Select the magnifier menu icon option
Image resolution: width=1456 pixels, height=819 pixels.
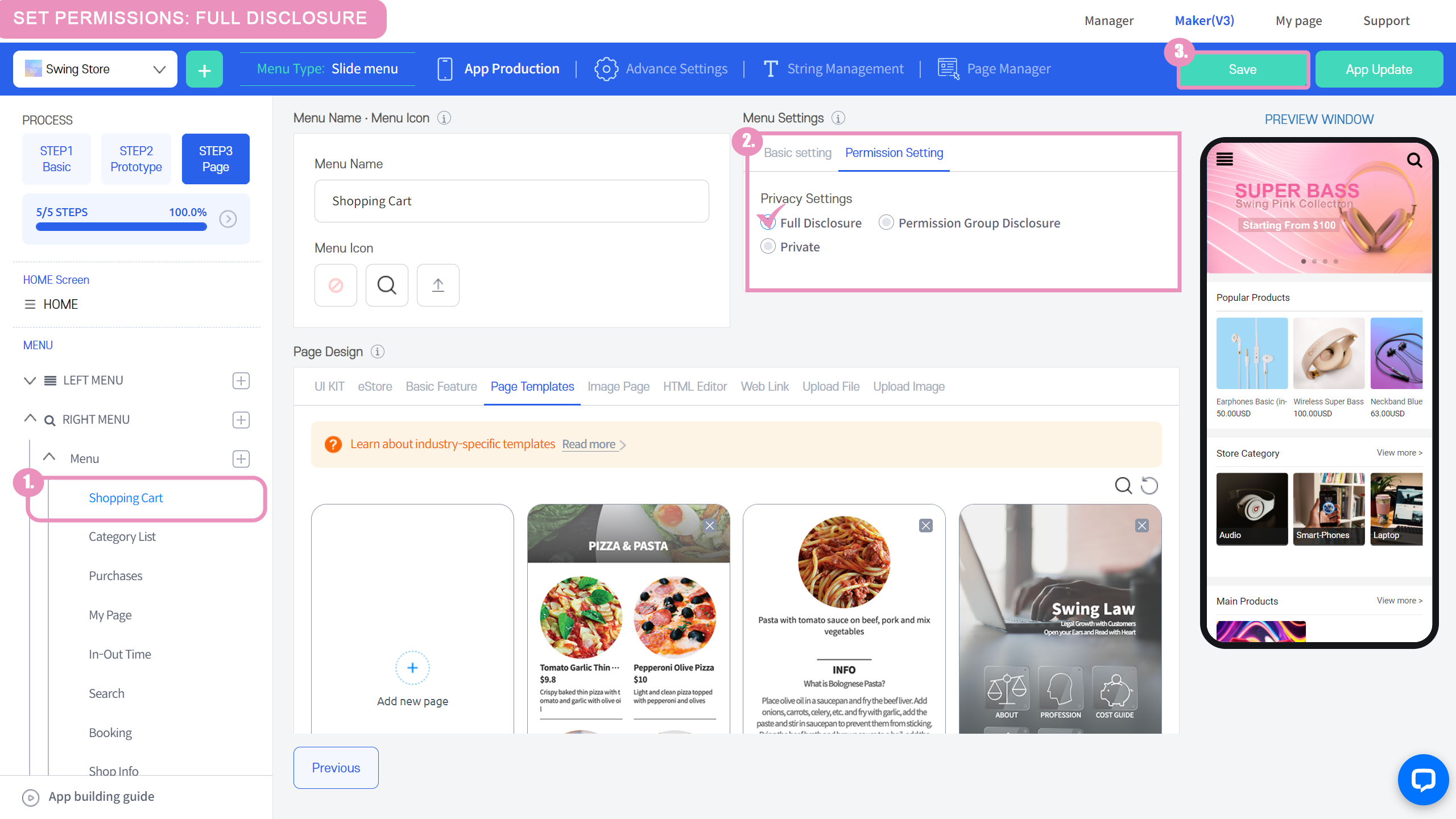click(x=387, y=285)
